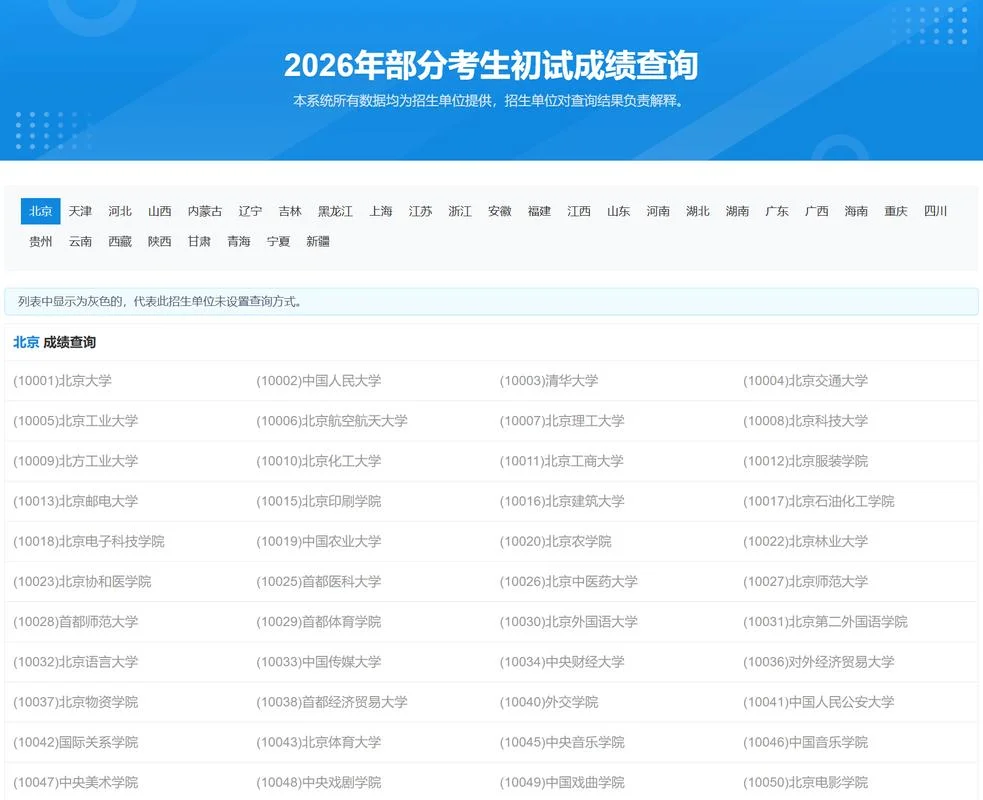Click (10034)中央财经大学
The height and width of the screenshot is (800, 983).
[x=562, y=661]
